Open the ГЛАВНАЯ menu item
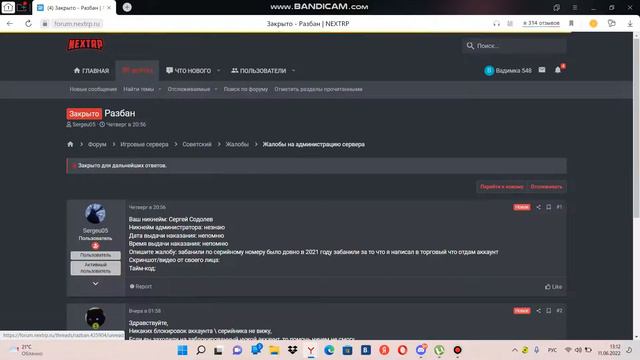This screenshot has height=360, width=640. click(91, 71)
